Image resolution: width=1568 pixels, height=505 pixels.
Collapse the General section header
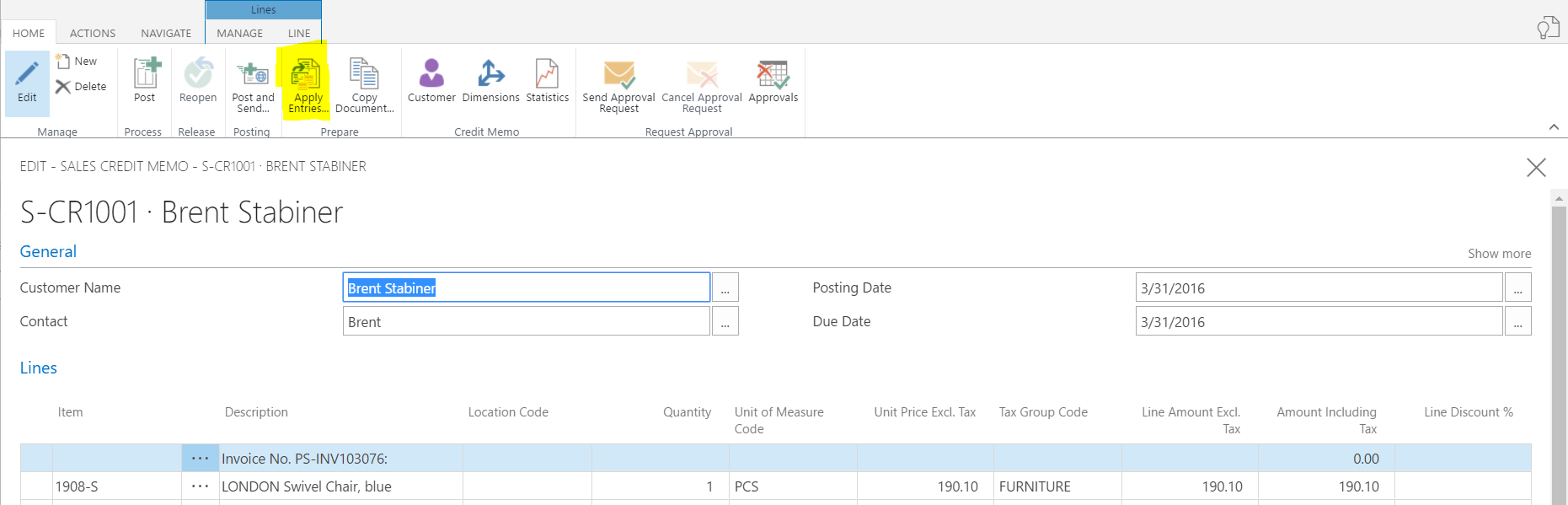pos(48,251)
